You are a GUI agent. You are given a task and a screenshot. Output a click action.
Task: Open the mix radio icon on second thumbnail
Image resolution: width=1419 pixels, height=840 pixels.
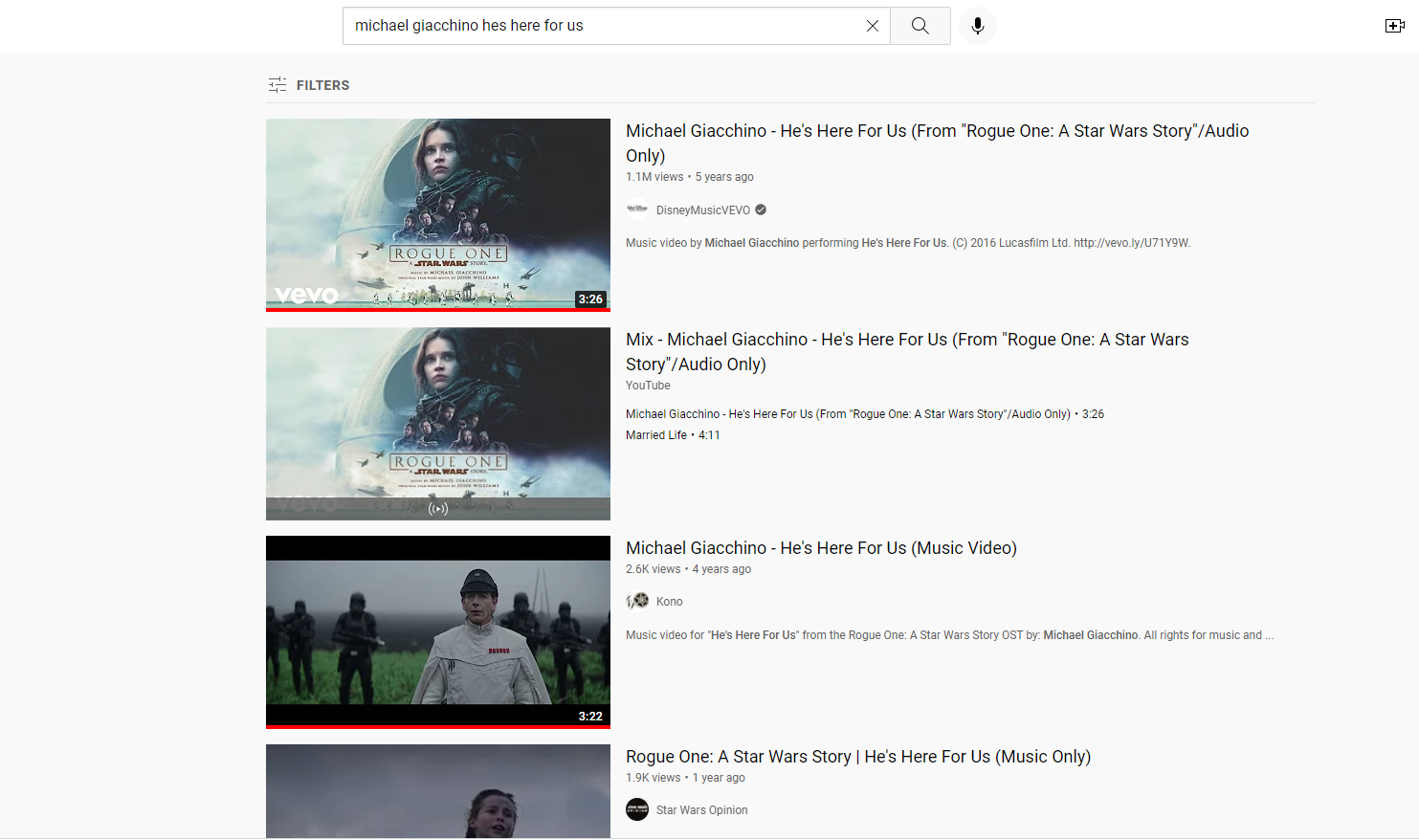click(438, 509)
